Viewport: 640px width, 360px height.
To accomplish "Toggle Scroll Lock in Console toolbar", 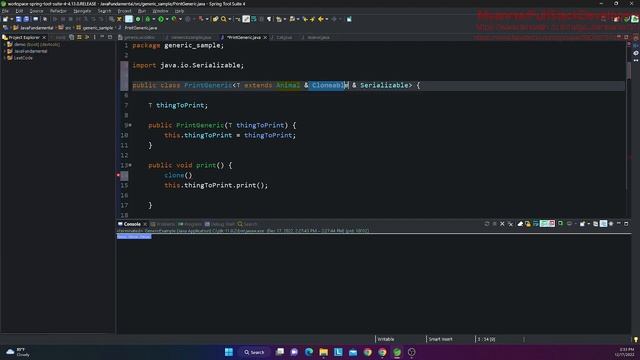I will pos(528,224).
